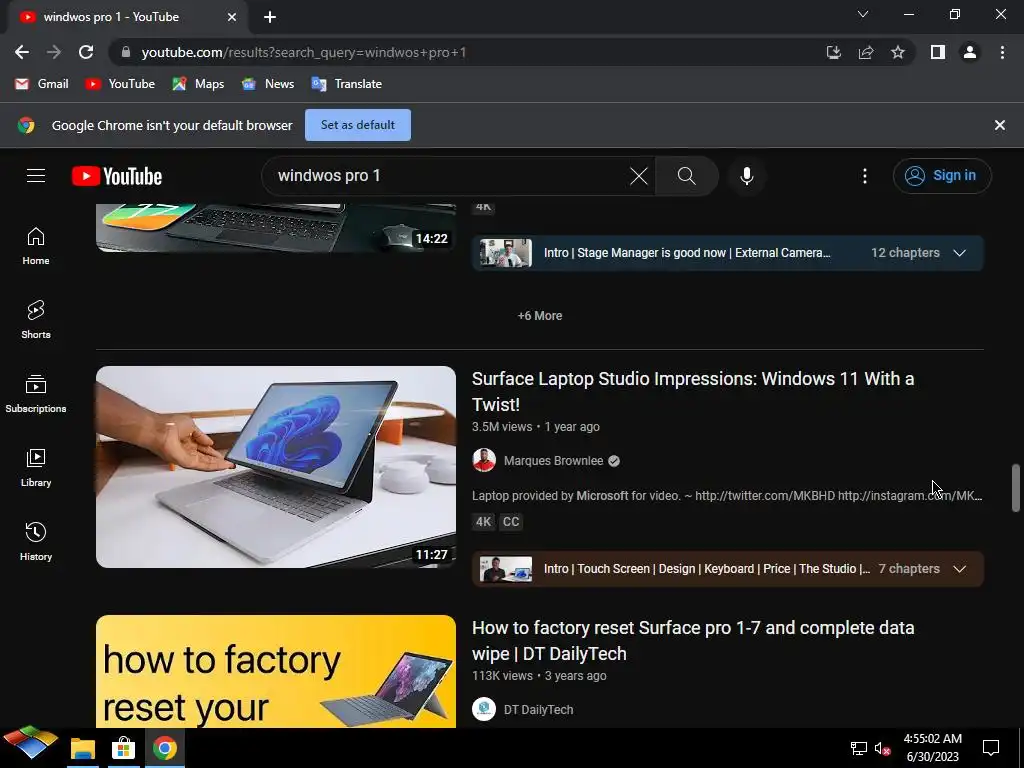This screenshot has height=768, width=1024.
Task: Click the muted volume tray icon
Action: [882, 748]
